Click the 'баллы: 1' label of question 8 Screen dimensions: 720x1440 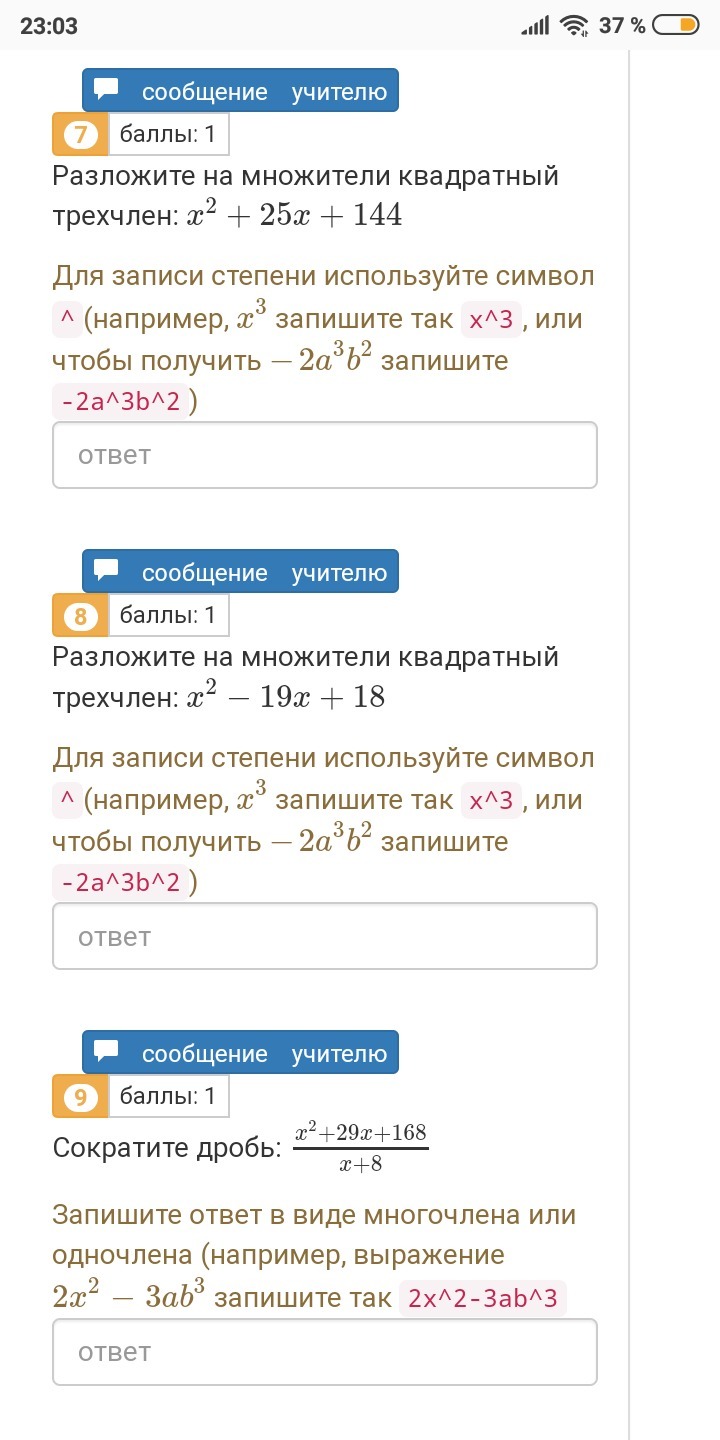[x=168, y=616]
